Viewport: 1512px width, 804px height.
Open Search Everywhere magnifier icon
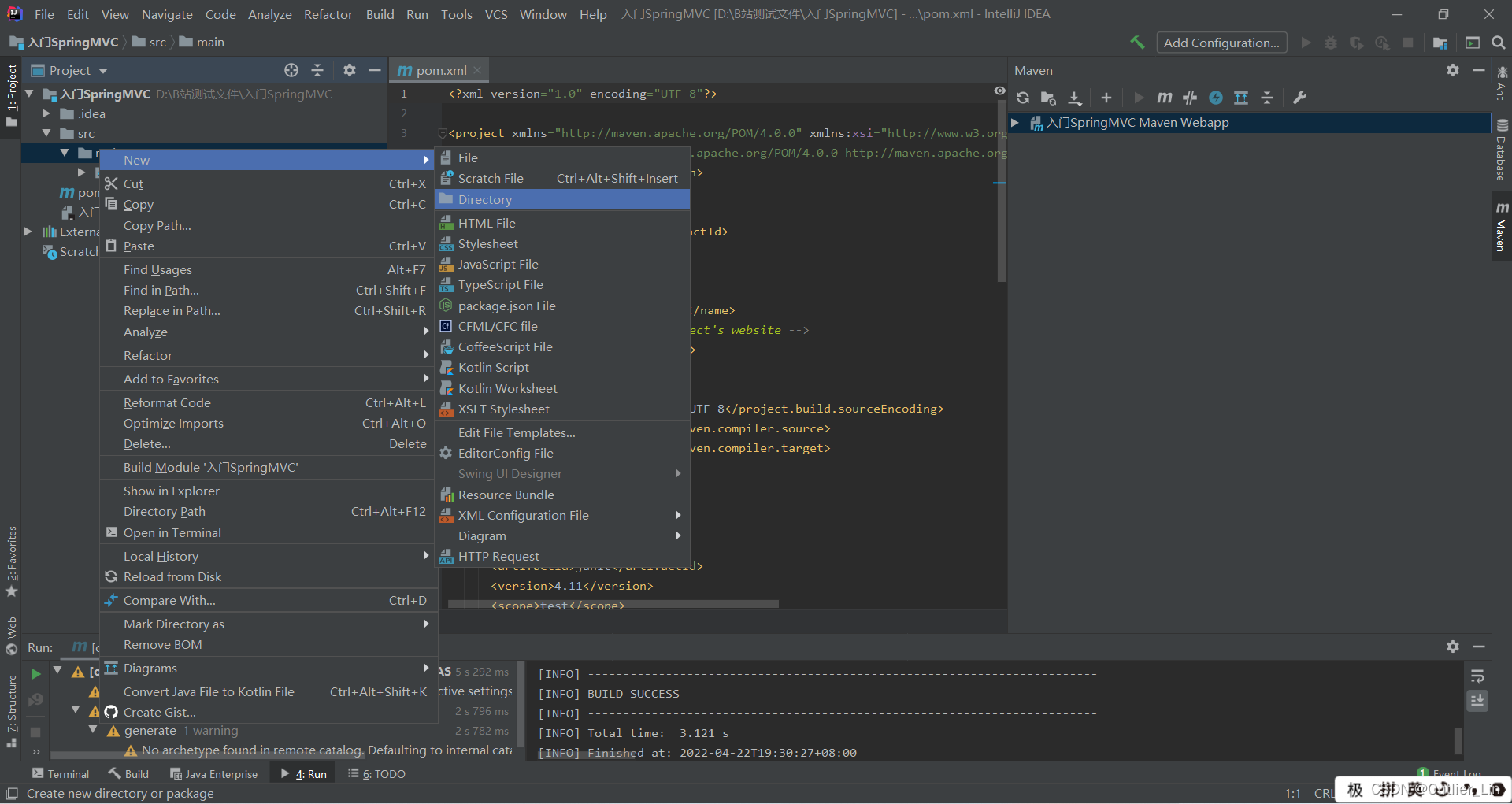[1499, 43]
